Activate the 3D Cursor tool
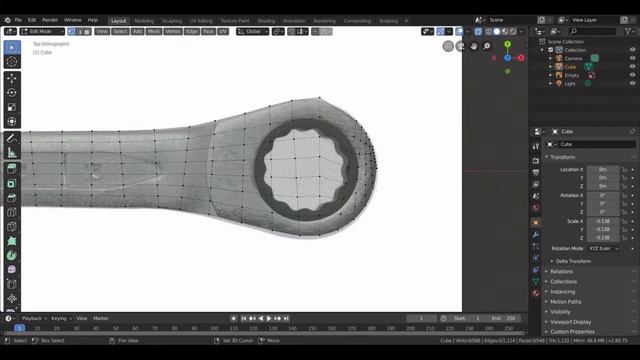 [12, 62]
